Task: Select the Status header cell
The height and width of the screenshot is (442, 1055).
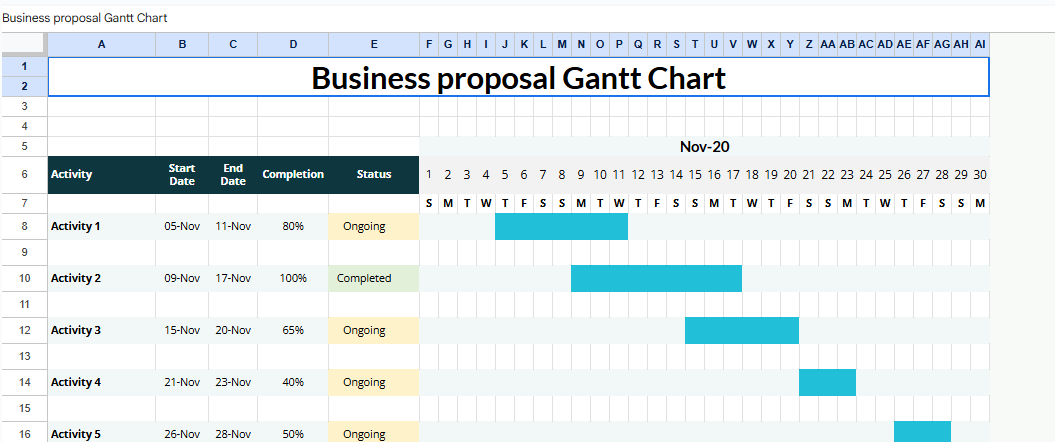Action: pyautogui.click(x=374, y=174)
